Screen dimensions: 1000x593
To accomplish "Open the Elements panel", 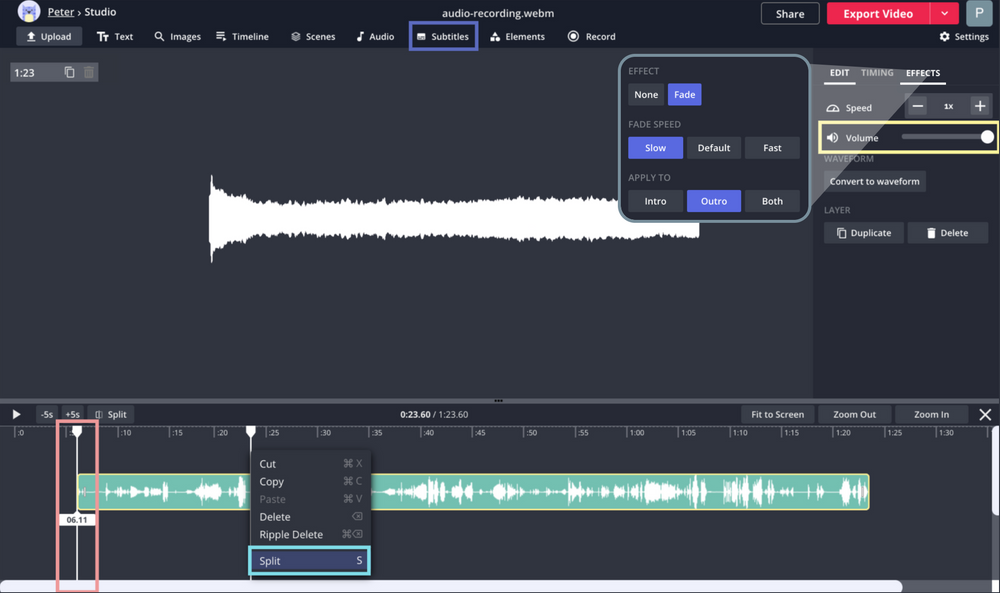I will (x=518, y=36).
